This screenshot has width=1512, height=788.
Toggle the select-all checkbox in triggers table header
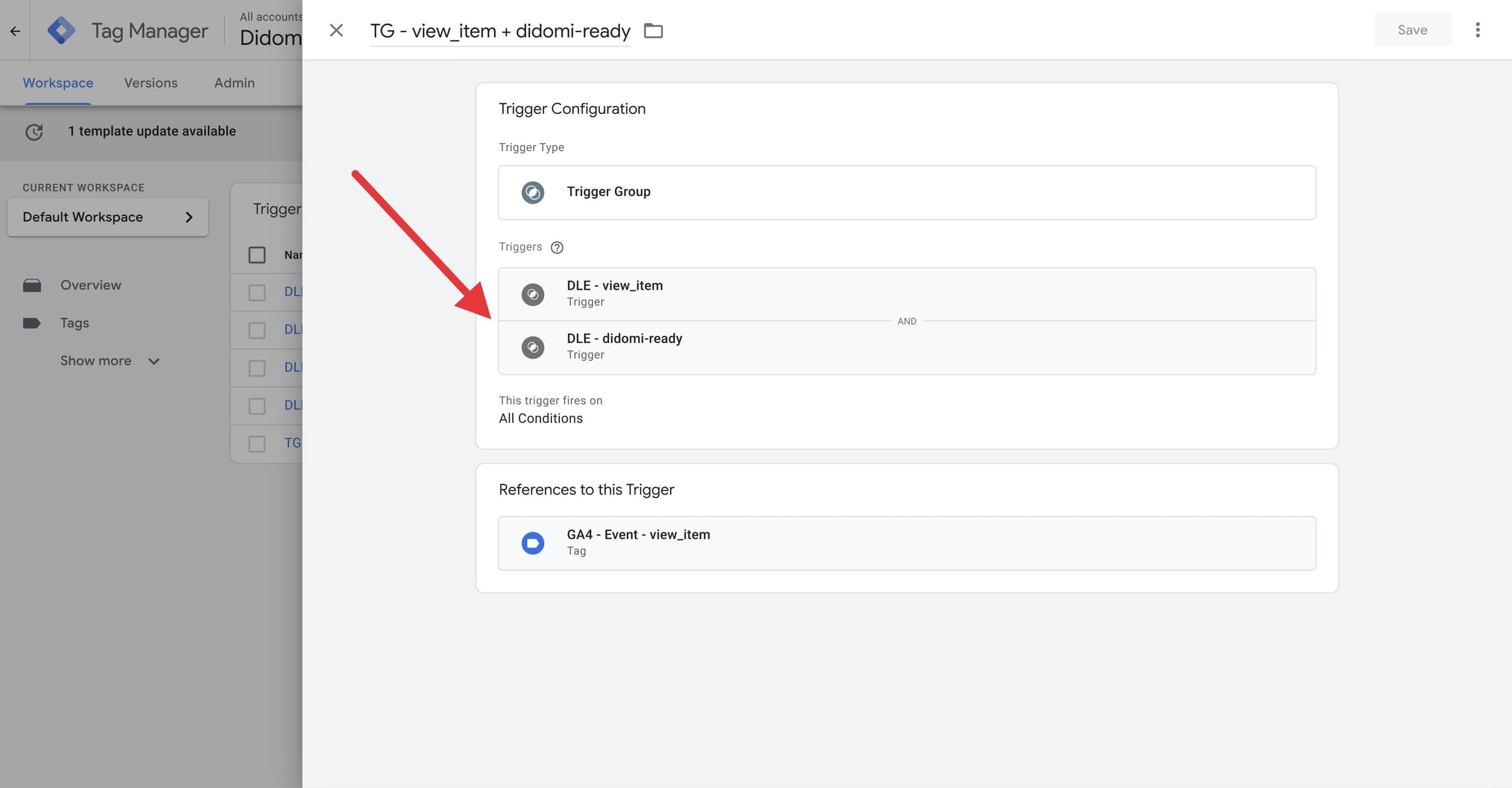coord(257,255)
